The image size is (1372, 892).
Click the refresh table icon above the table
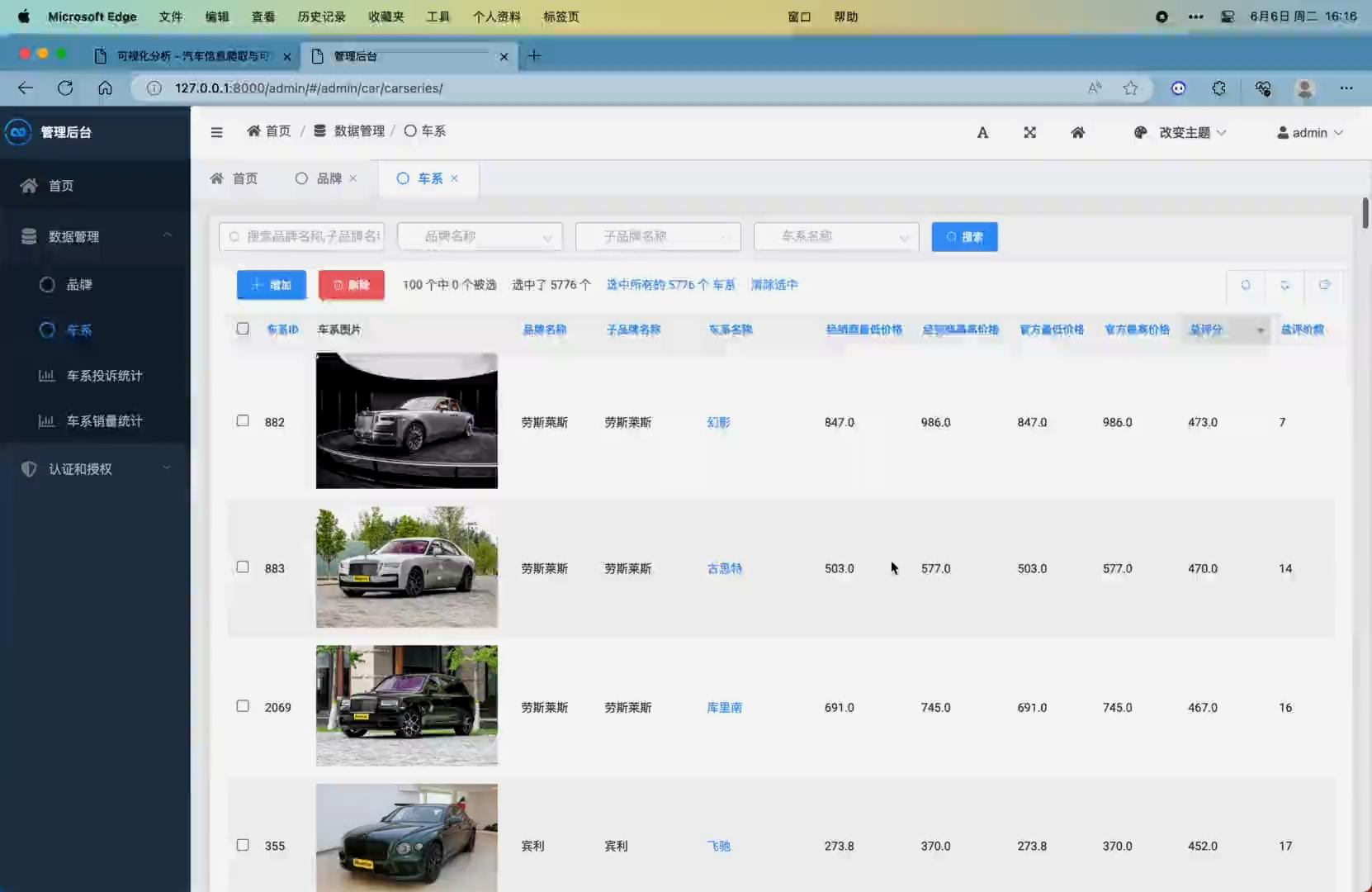[1284, 285]
